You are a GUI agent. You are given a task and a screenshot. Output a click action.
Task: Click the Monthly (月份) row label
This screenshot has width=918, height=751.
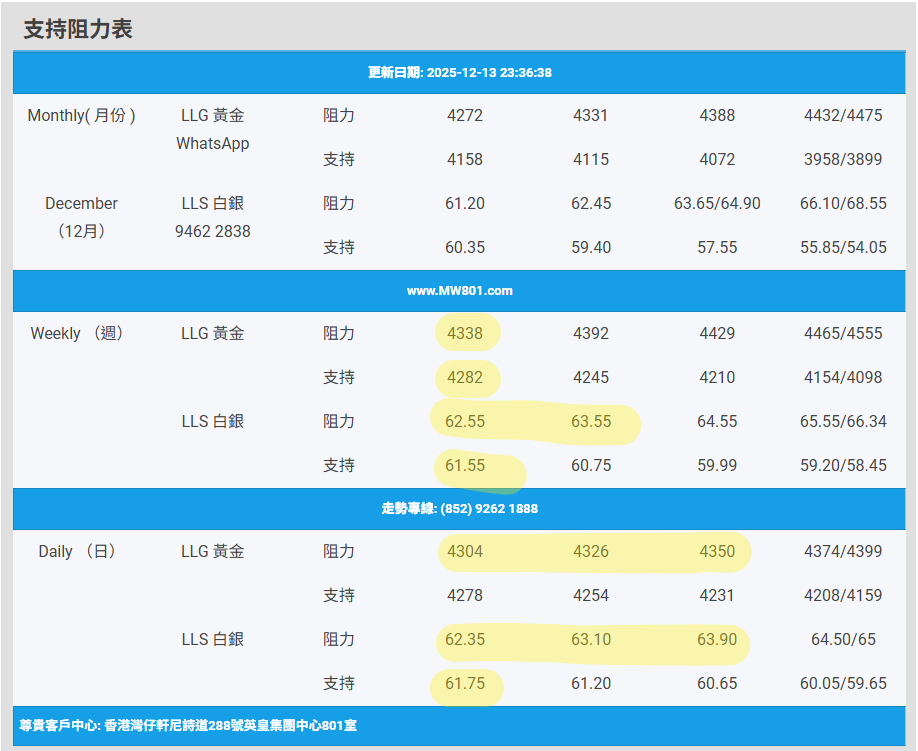click(x=81, y=116)
